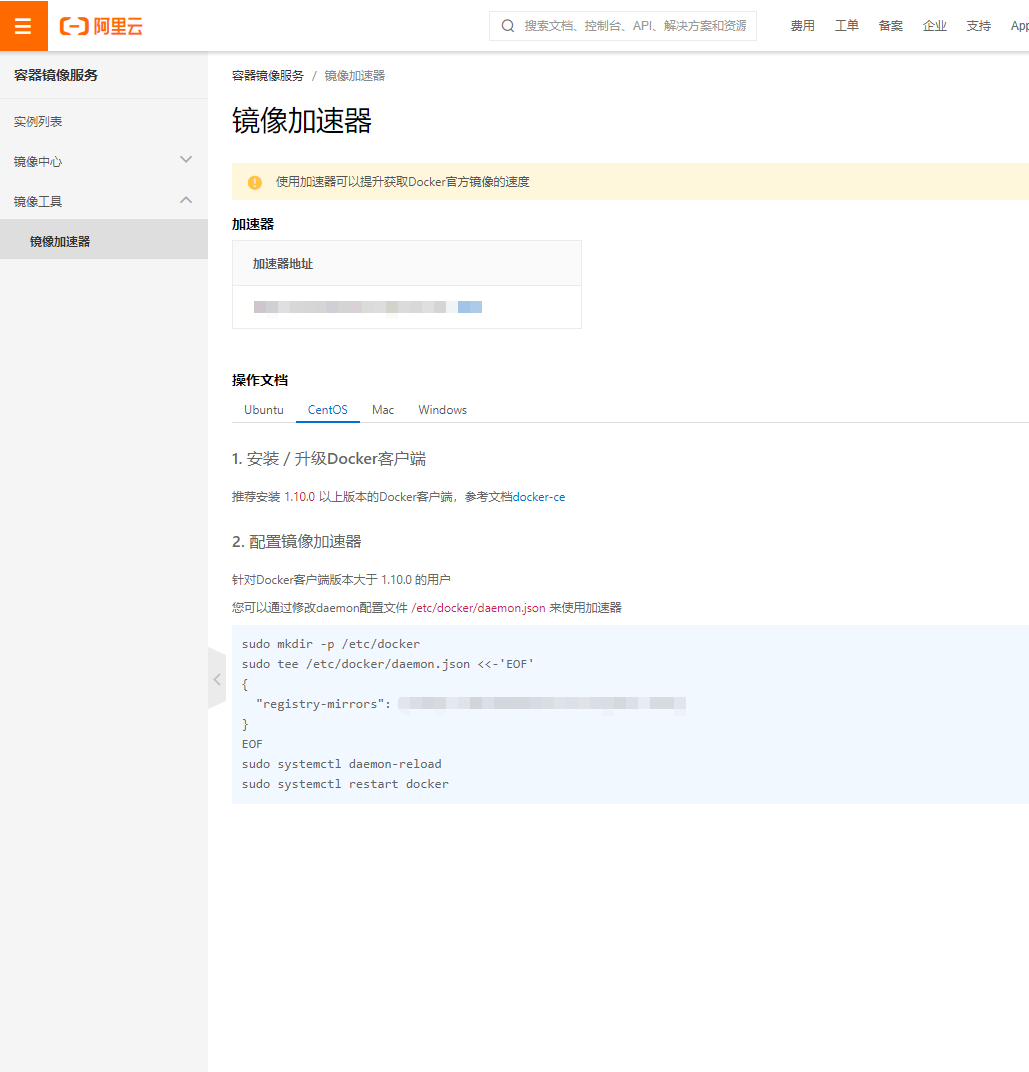Collapse the 镜像工具 section in the sidebar

click(x=186, y=200)
